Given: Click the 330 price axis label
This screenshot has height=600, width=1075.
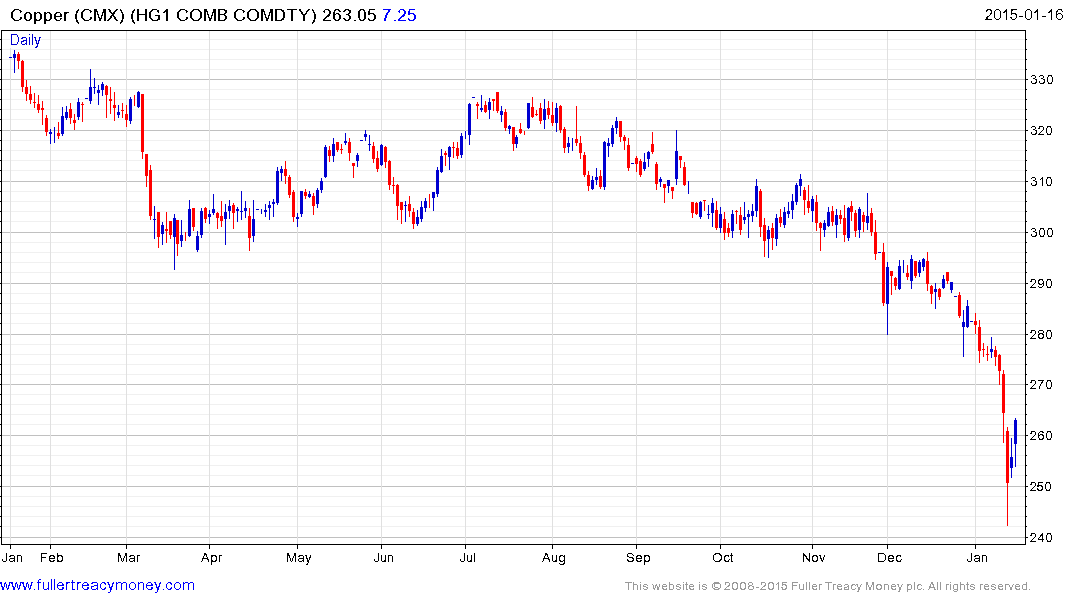Looking at the screenshot, I should point(1042,80).
